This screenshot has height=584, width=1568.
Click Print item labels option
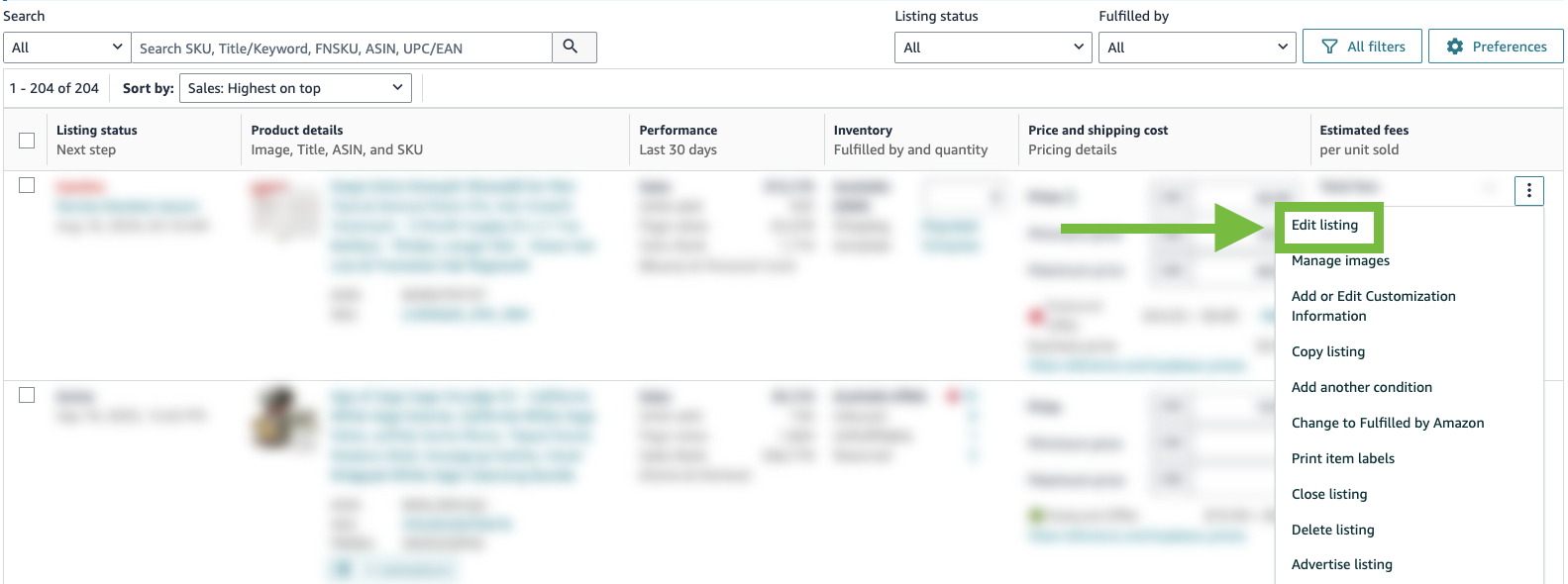point(1342,458)
